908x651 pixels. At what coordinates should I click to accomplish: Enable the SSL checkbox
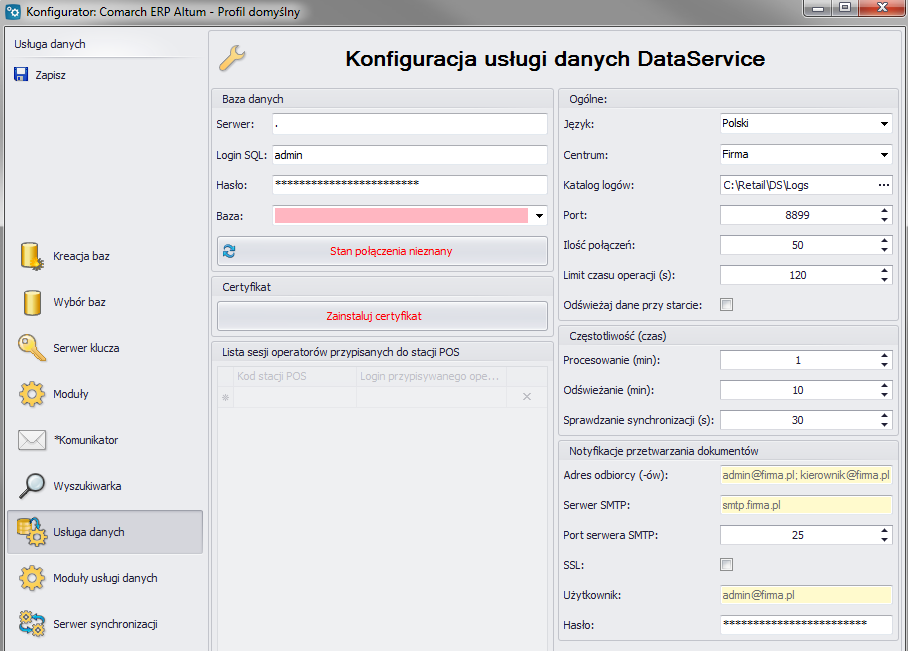pyautogui.click(x=726, y=565)
